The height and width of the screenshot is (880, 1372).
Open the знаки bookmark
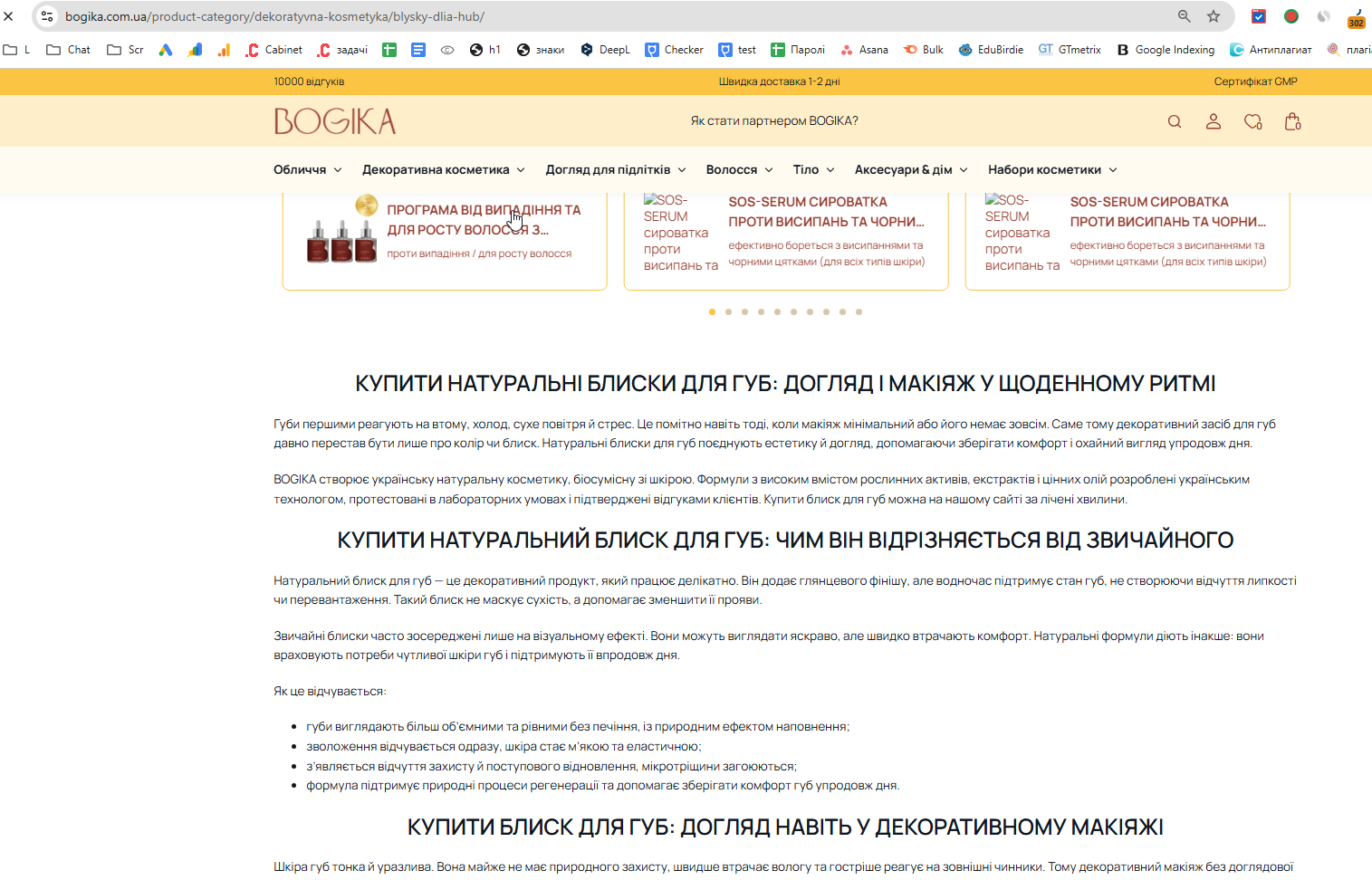point(540,50)
